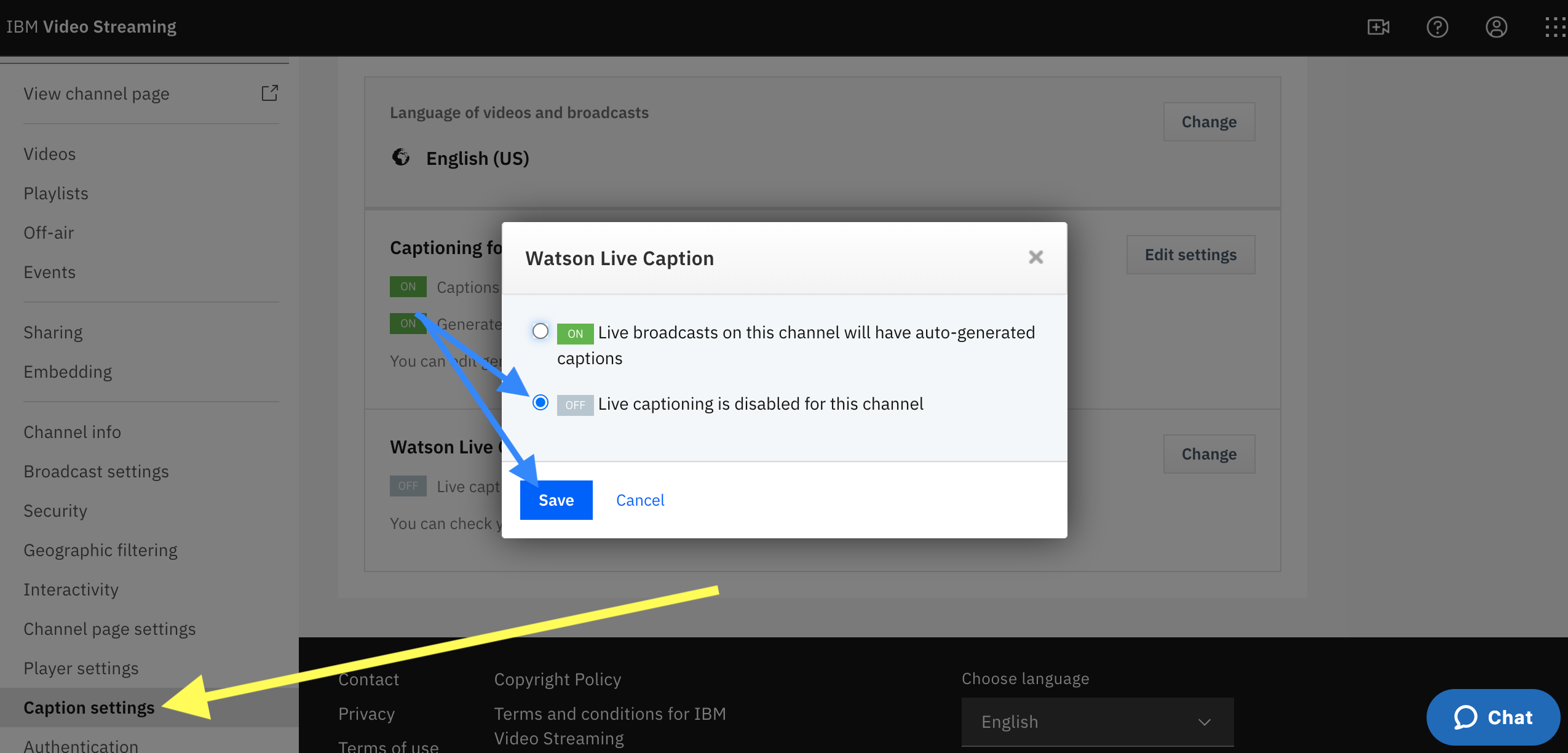Image resolution: width=1568 pixels, height=753 pixels.
Task: Open the Chat support button
Action: (x=1493, y=717)
